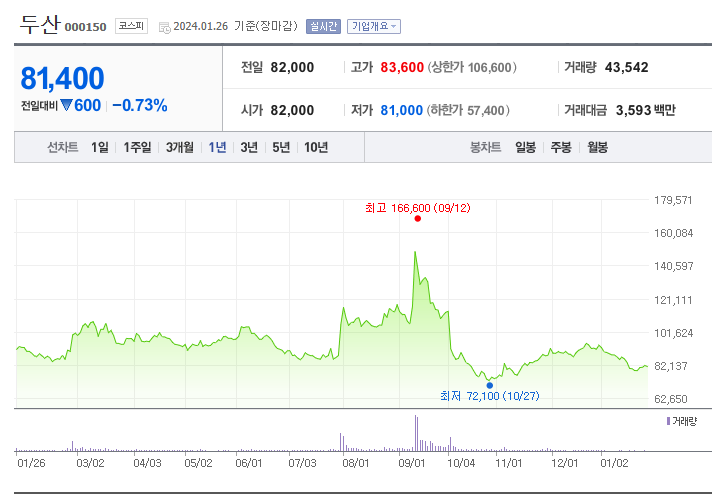Click the calendar clock icon beside the date

pyautogui.click(x=164, y=27)
